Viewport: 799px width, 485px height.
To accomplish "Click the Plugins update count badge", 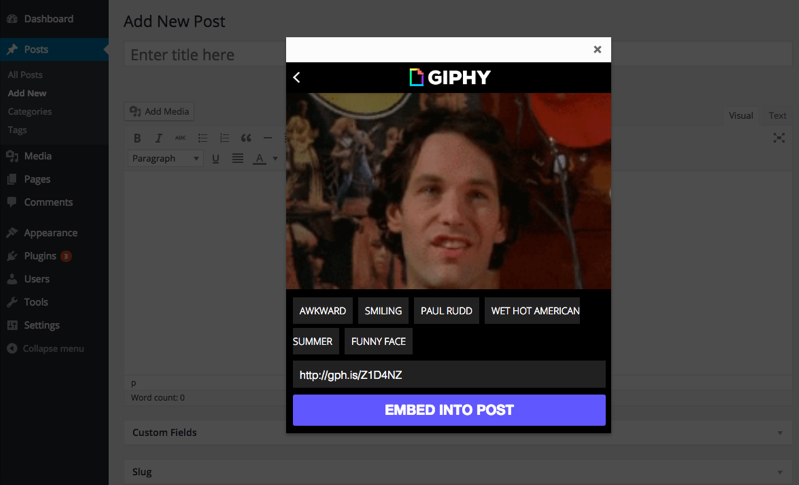I will coord(66,256).
